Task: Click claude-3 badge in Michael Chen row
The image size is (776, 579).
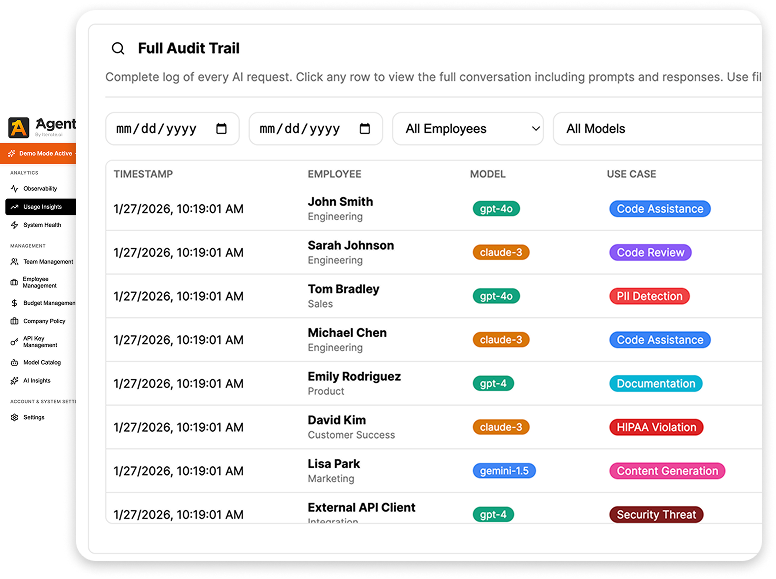Action: [x=501, y=340]
